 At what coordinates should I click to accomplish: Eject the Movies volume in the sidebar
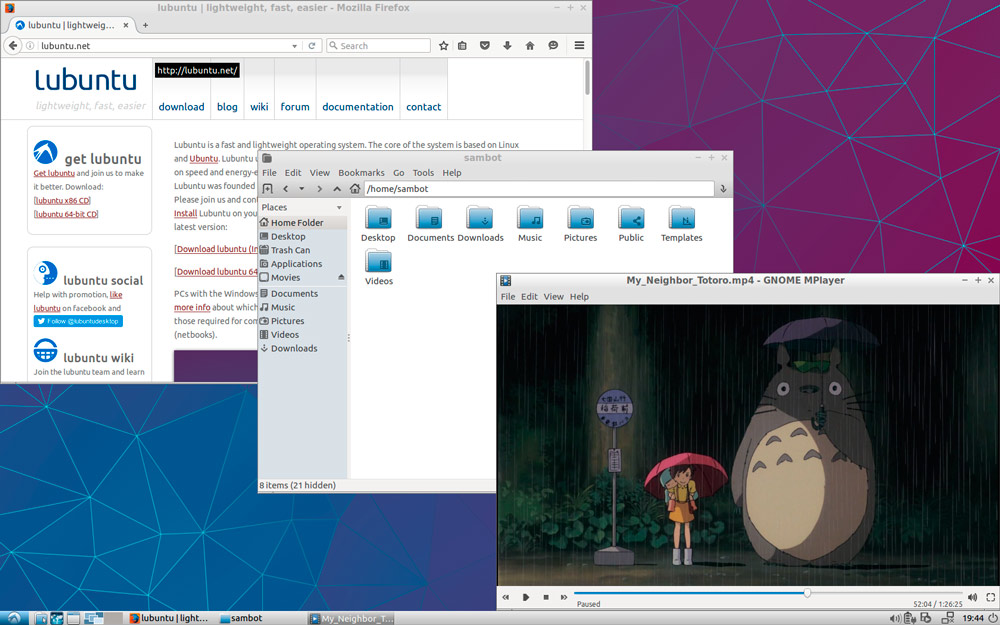tap(341, 277)
